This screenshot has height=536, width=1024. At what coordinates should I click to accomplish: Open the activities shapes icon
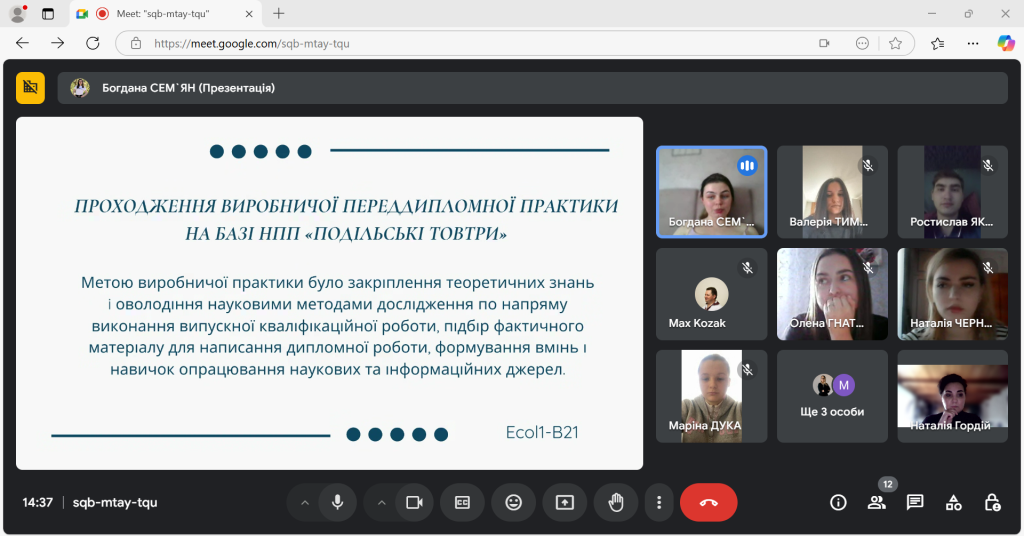953,502
